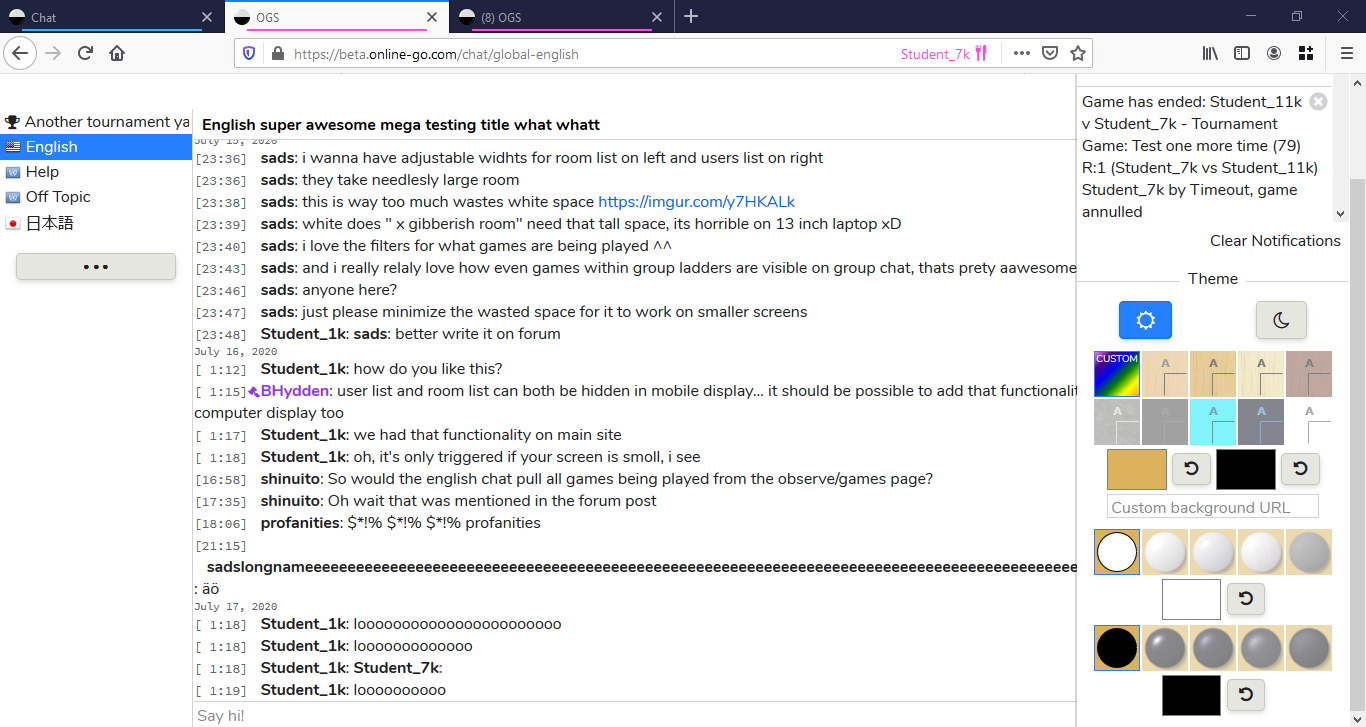Image resolution: width=1366 pixels, height=727 pixels.
Task: Switch to the light theme
Action: tap(1145, 320)
